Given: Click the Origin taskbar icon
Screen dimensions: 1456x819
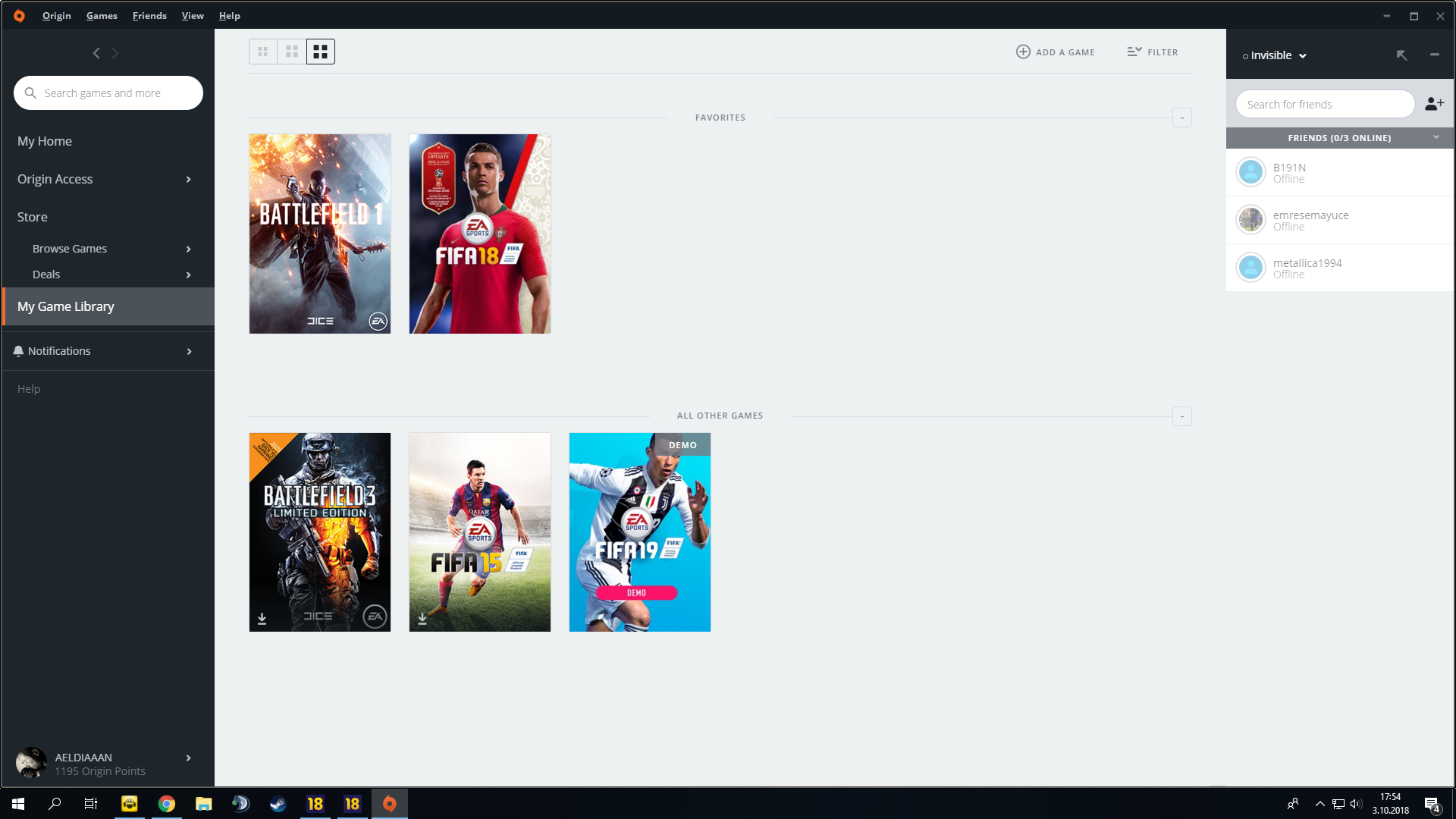Looking at the screenshot, I should point(389,804).
